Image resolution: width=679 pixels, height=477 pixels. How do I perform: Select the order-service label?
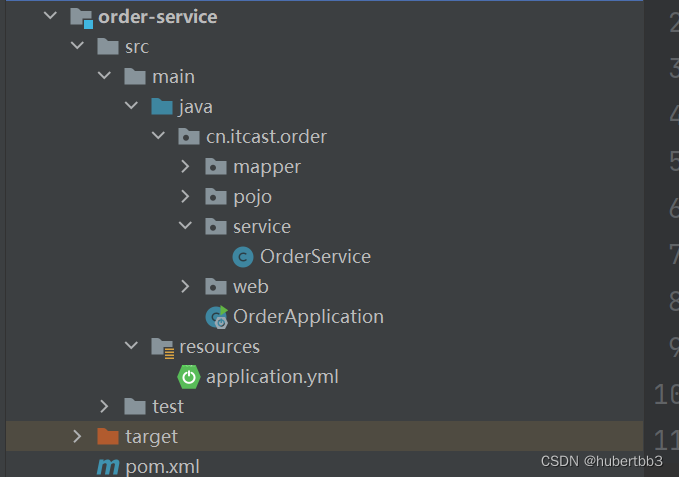click(158, 17)
